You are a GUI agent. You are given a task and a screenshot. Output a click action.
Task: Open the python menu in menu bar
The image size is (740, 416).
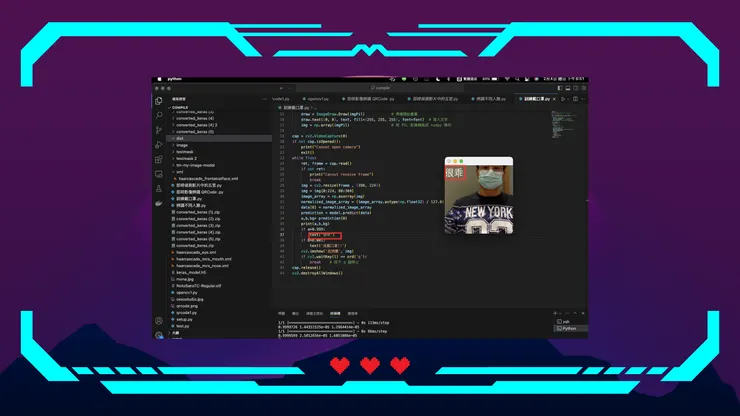tap(175, 79)
